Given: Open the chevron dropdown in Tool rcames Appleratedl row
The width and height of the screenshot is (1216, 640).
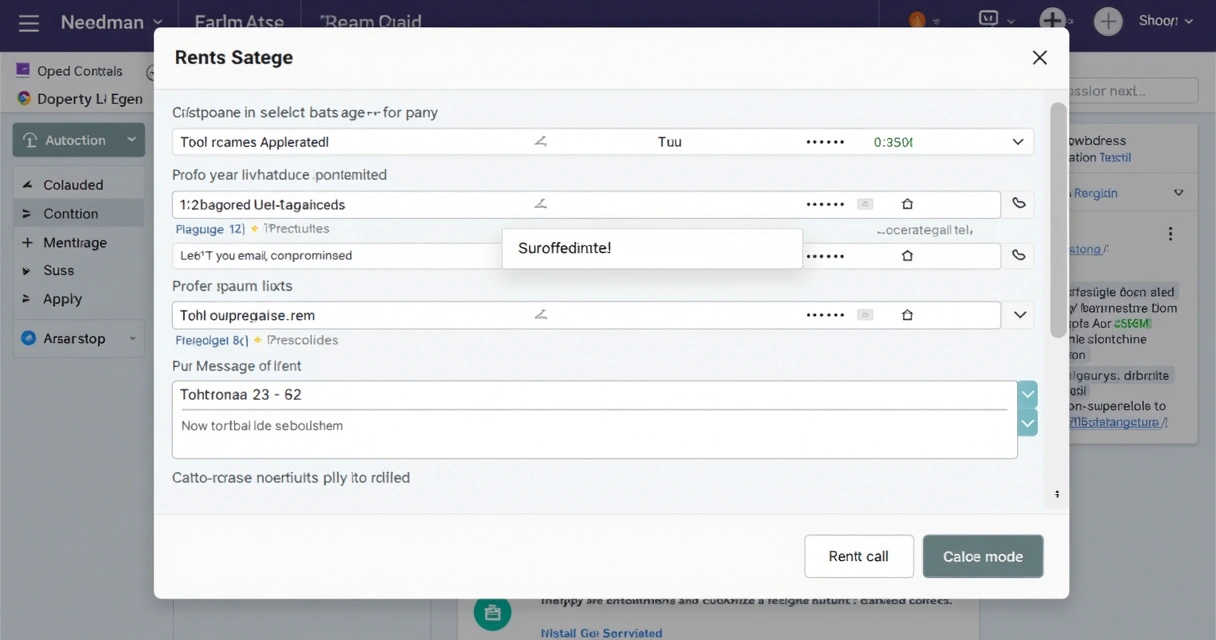Looking at the screenshot, I should tap(1018, 142).
